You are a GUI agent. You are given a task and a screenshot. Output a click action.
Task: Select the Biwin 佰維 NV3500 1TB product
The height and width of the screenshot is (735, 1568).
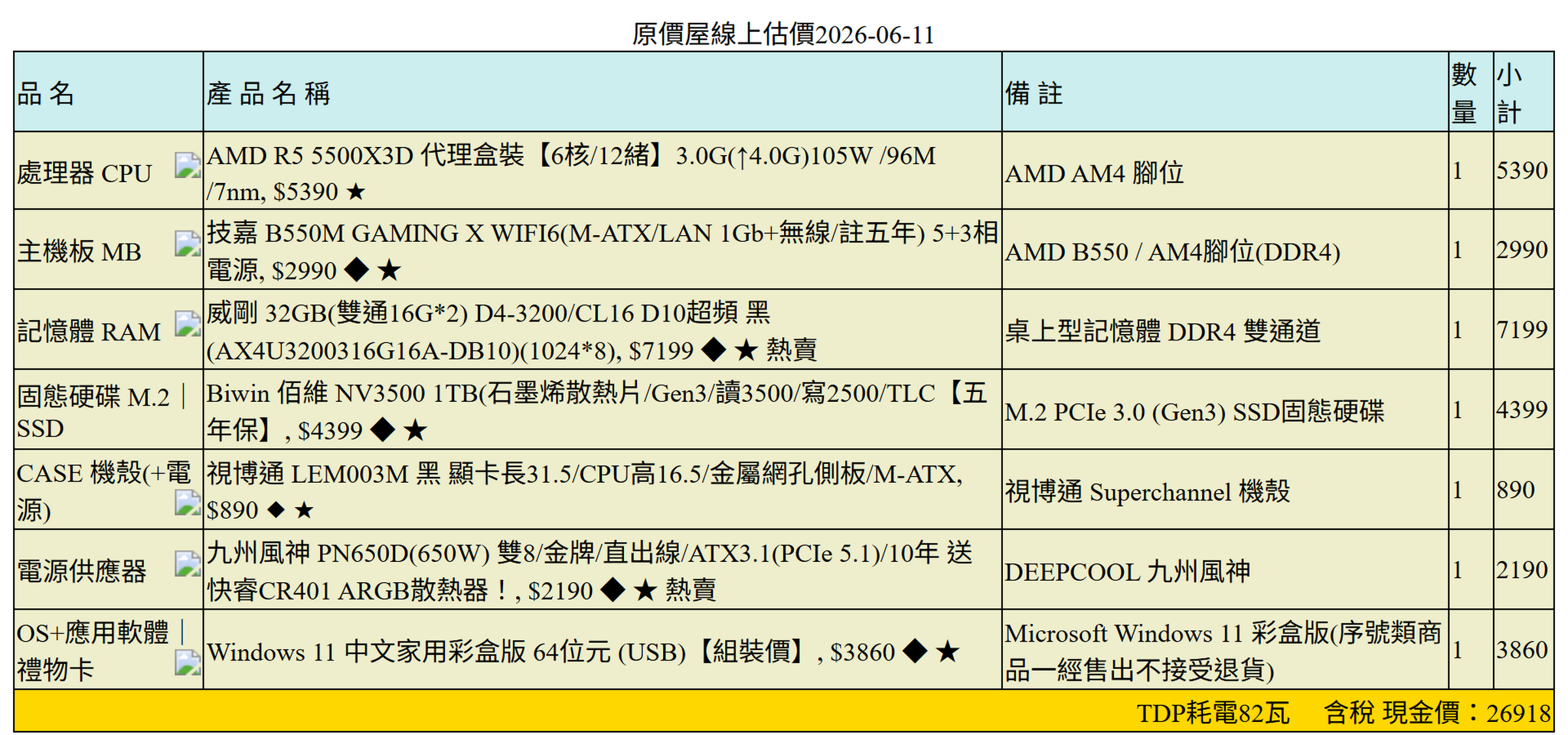[597, 412]
